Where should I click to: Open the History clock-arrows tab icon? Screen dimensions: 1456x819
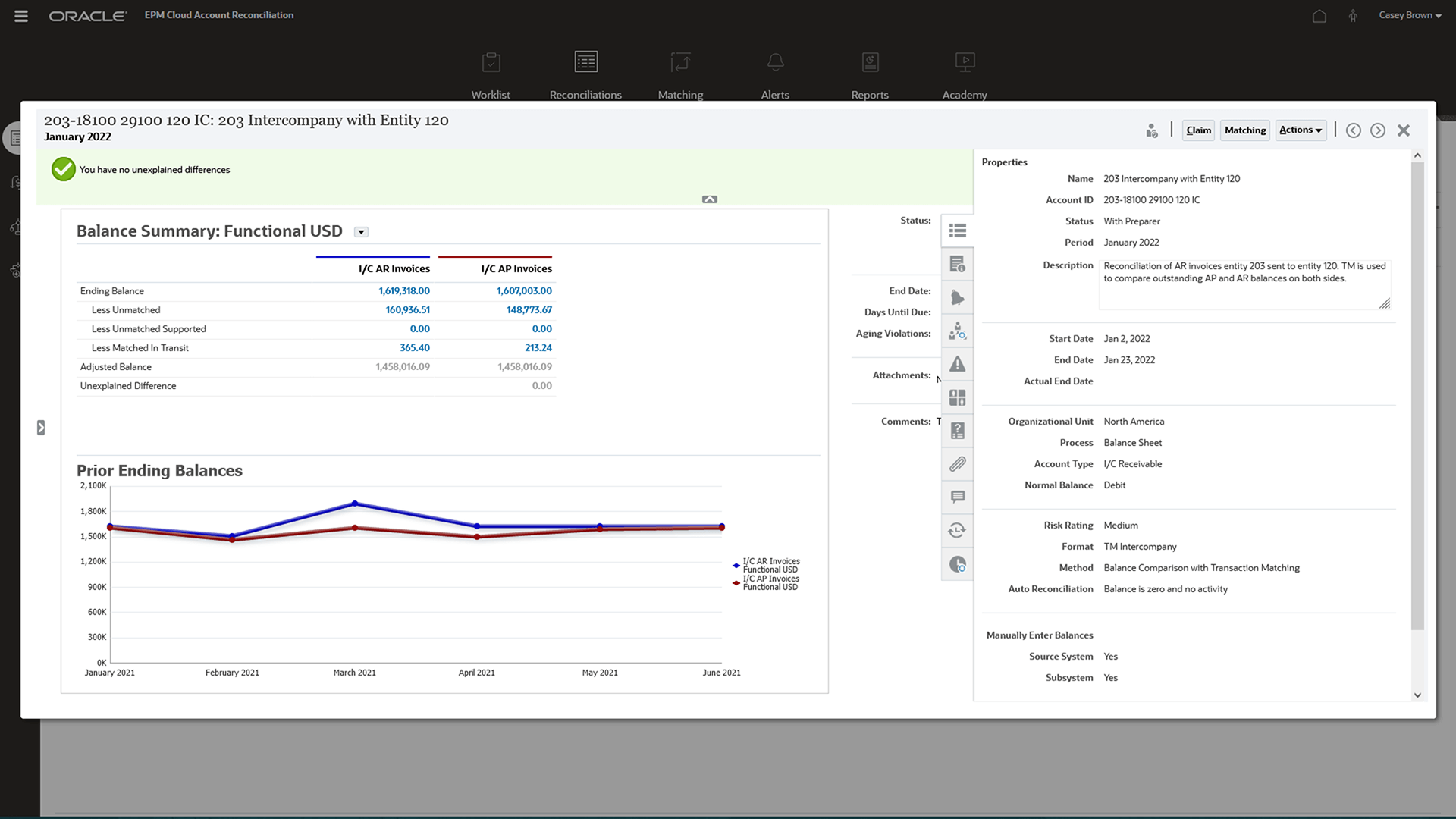pyautogui.click(x=957, y=531)
